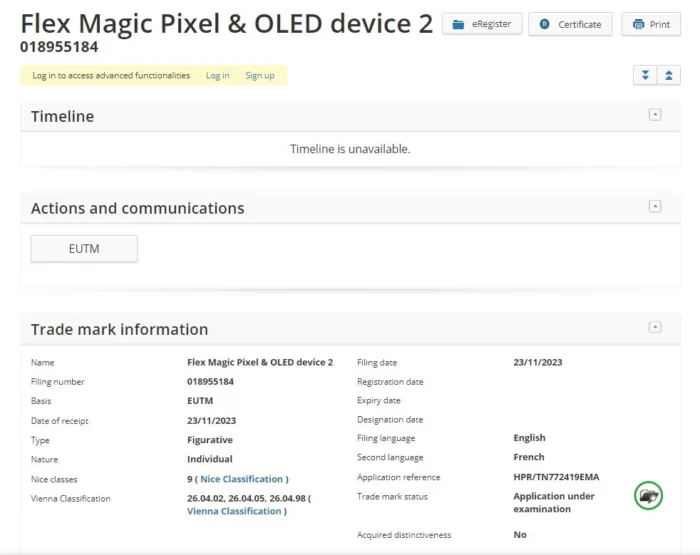
Task: Click the EUTM button
Action: [x=84, y=249]
